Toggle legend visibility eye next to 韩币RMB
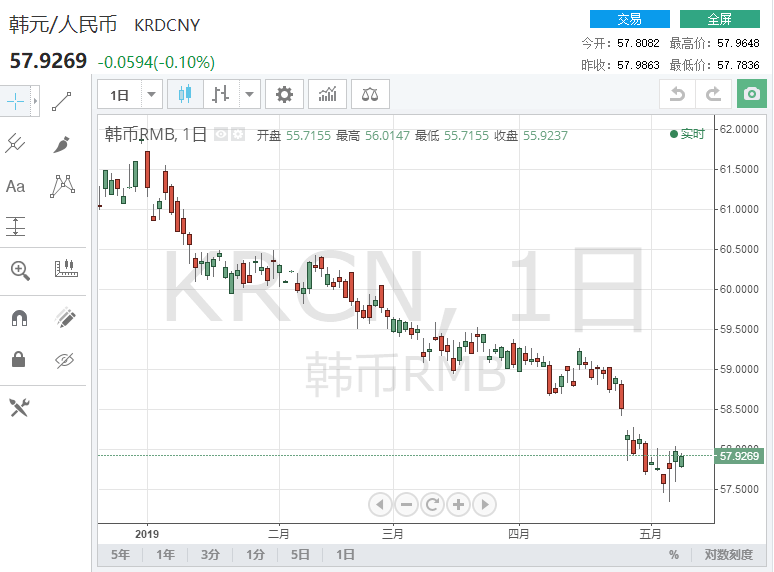This screenshot has width=774, height=572. tap(221, 134)
